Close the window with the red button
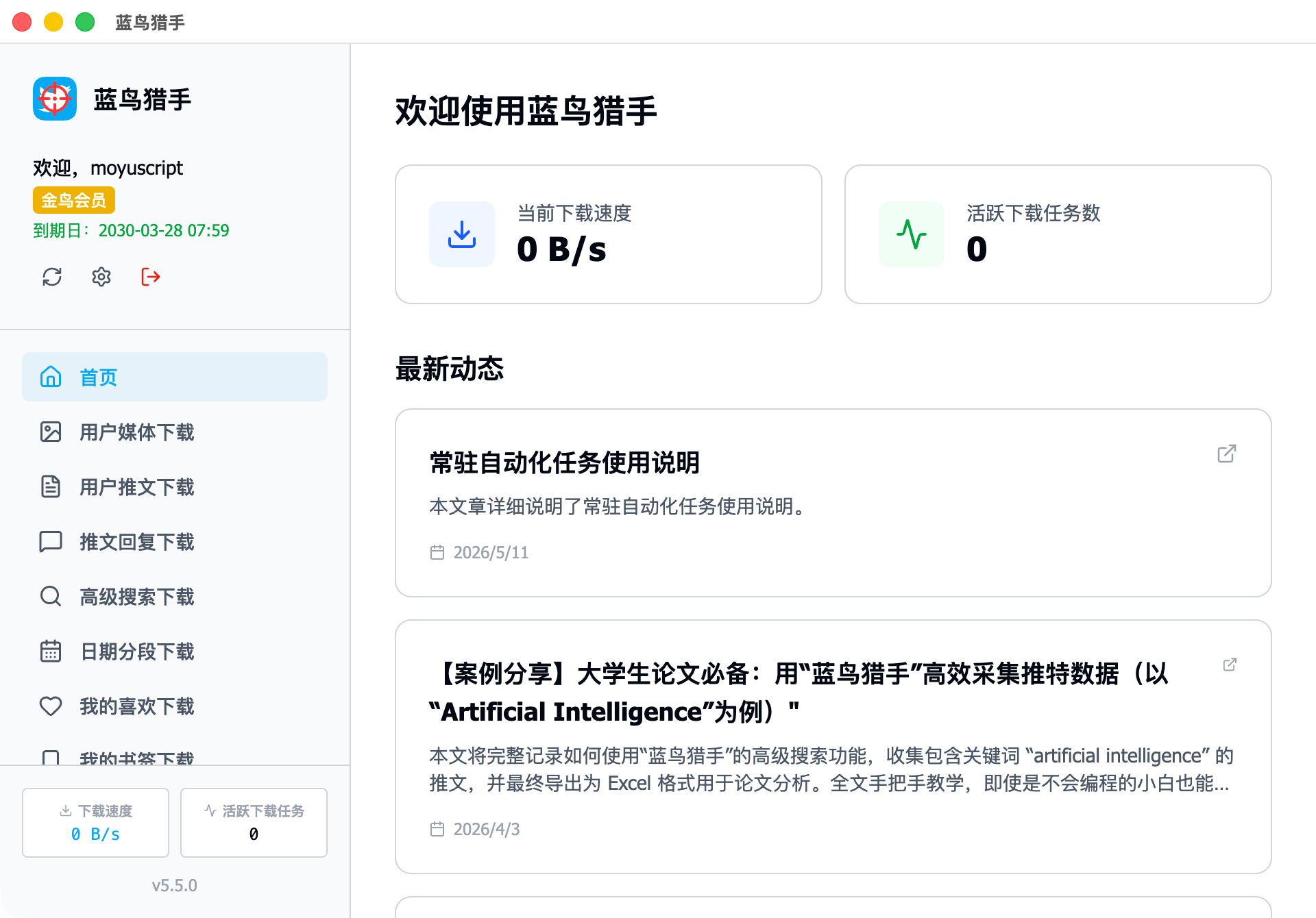Viewport: 1316px width, 918px height. [22, 22]
